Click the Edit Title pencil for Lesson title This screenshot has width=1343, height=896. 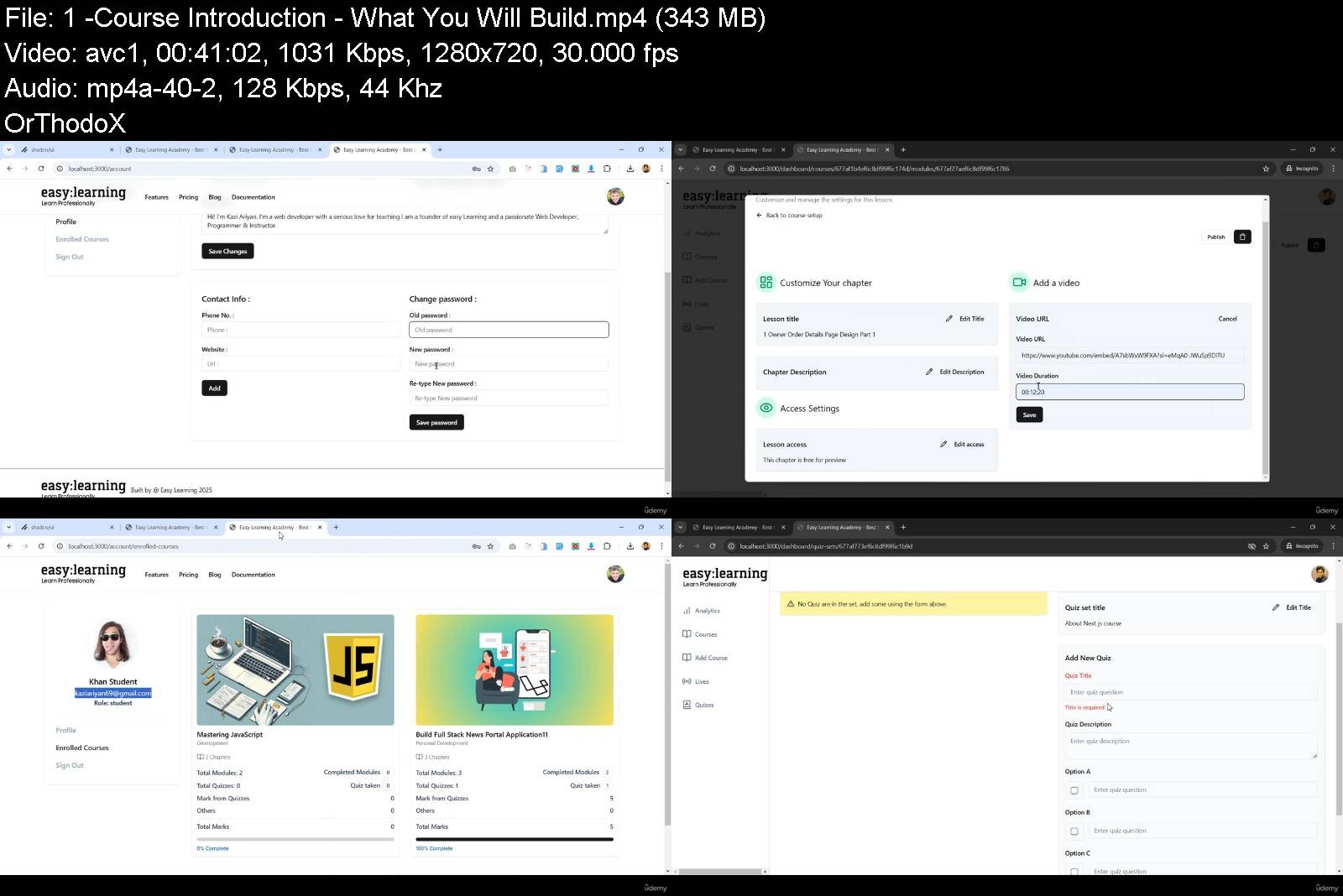pyautogui.click(x=949, y=319)
